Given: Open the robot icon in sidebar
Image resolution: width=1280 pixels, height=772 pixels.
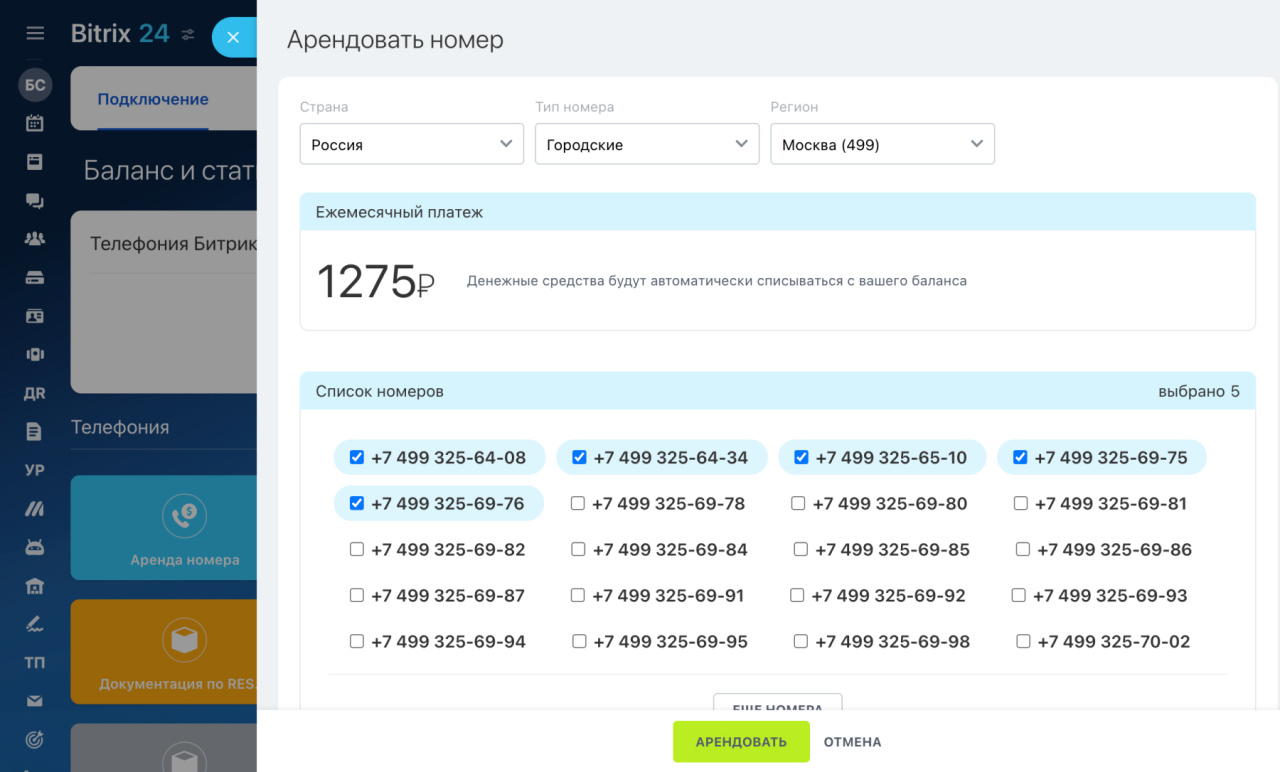Looking at the screenshot, I should coord(35,547).
